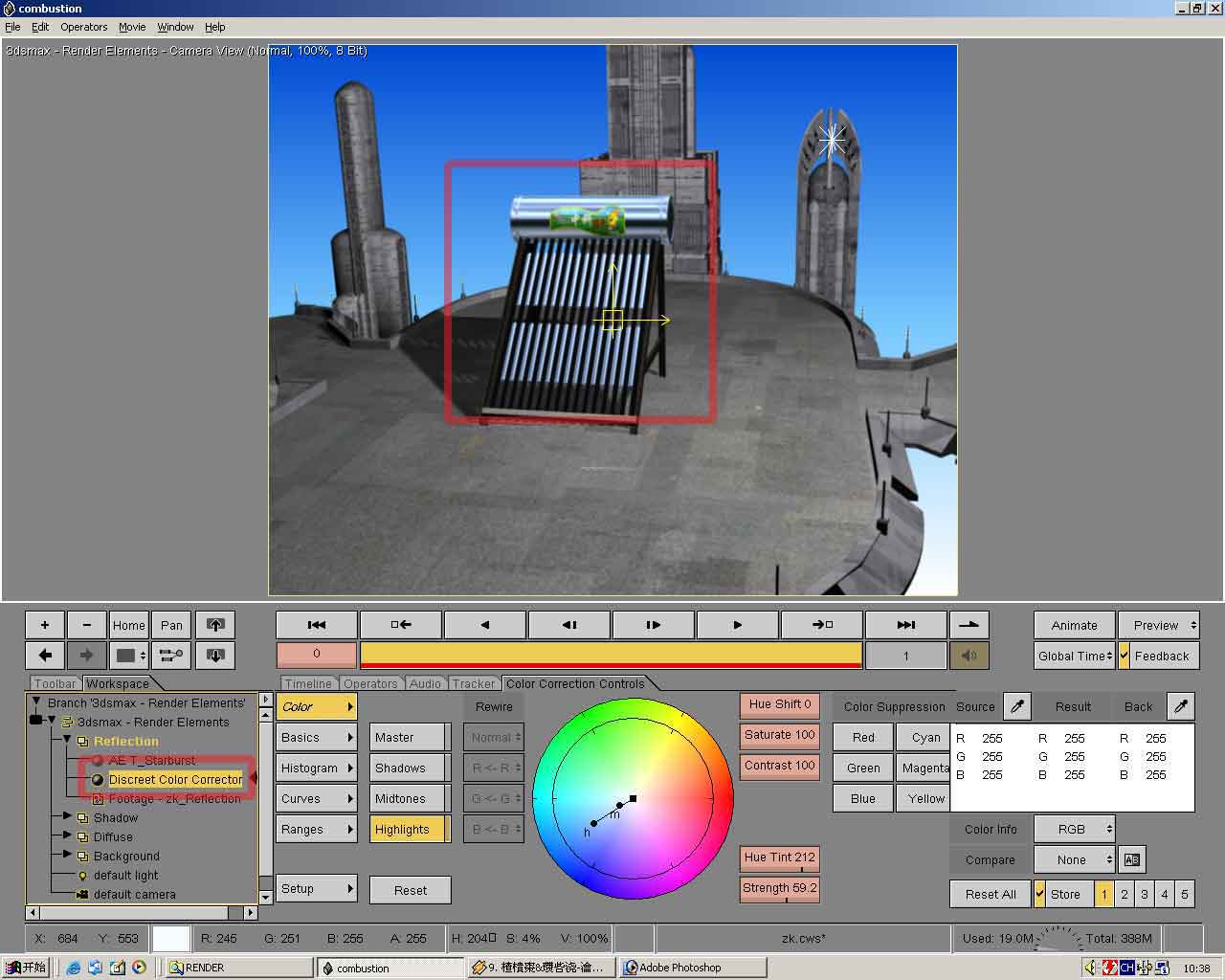Click the zoom in plus button

pos(44,625)
